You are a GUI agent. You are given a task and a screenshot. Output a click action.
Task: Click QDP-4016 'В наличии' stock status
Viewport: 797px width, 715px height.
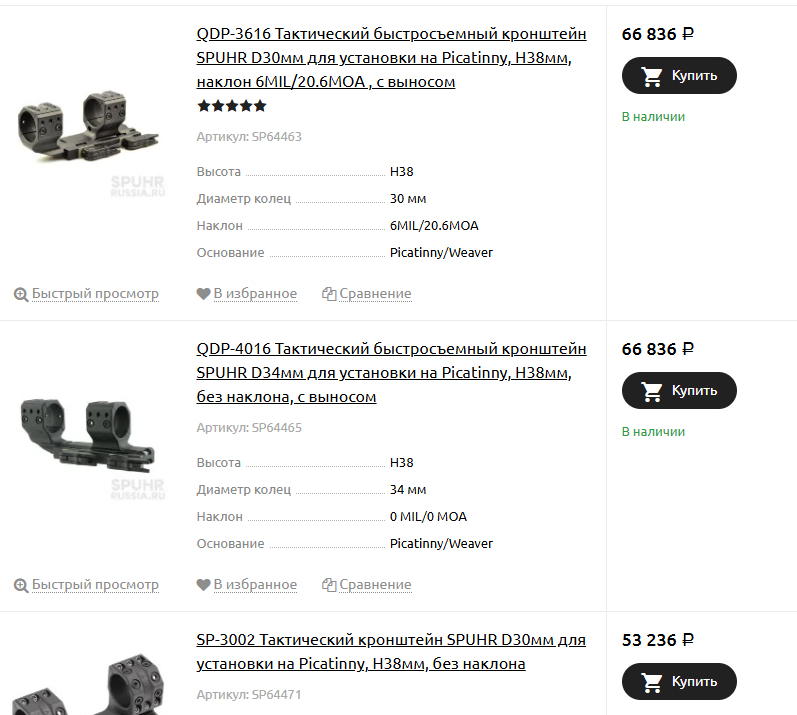pyautogui.click(x=653, y=432)
